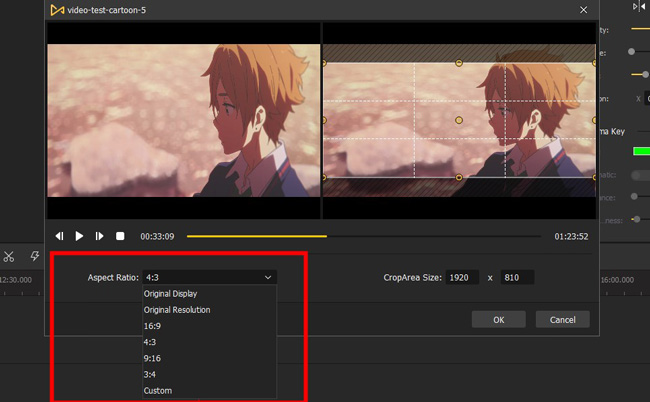Viewport: 650px width, 402px height.
Task: Click the crop height field 810
Action: coord(517,277)
